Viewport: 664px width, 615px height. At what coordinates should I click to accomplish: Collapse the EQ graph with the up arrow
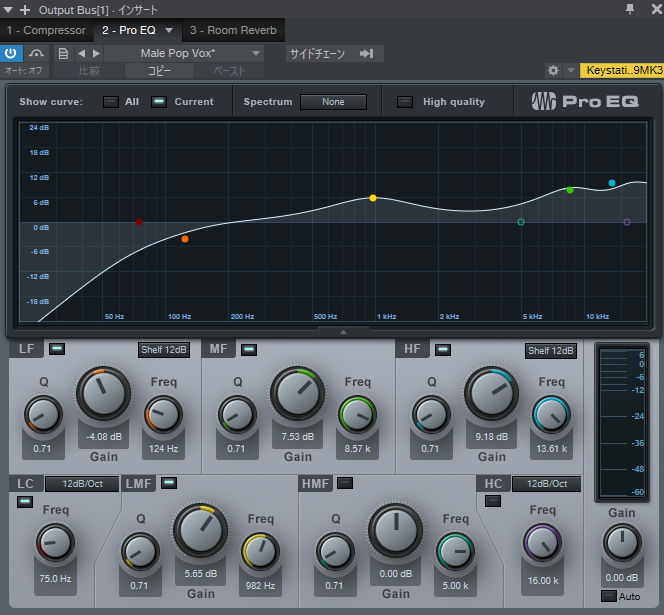point(343,332)
